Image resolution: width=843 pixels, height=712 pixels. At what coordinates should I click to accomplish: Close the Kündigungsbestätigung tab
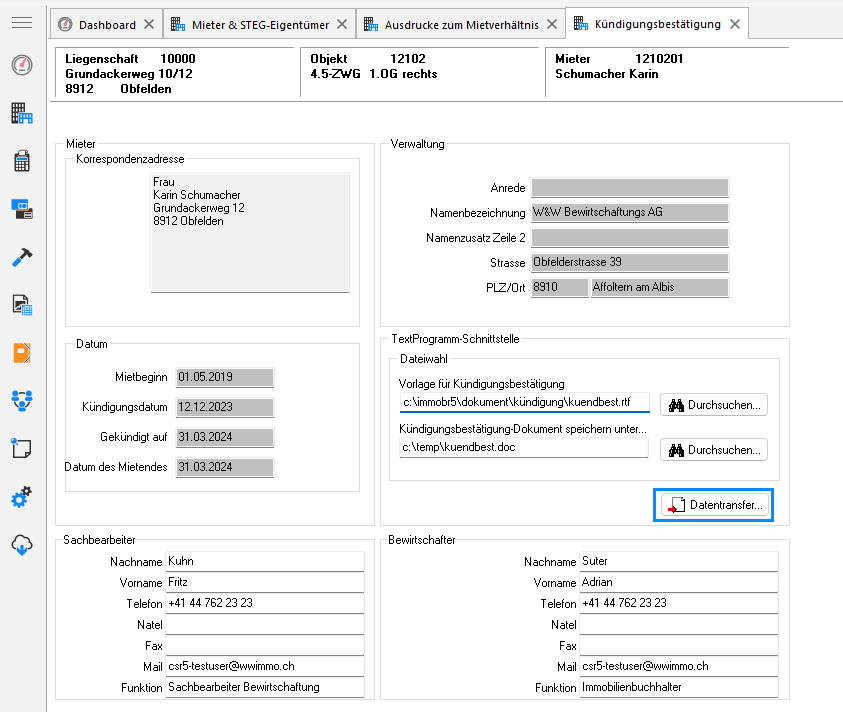coord(735,24)
